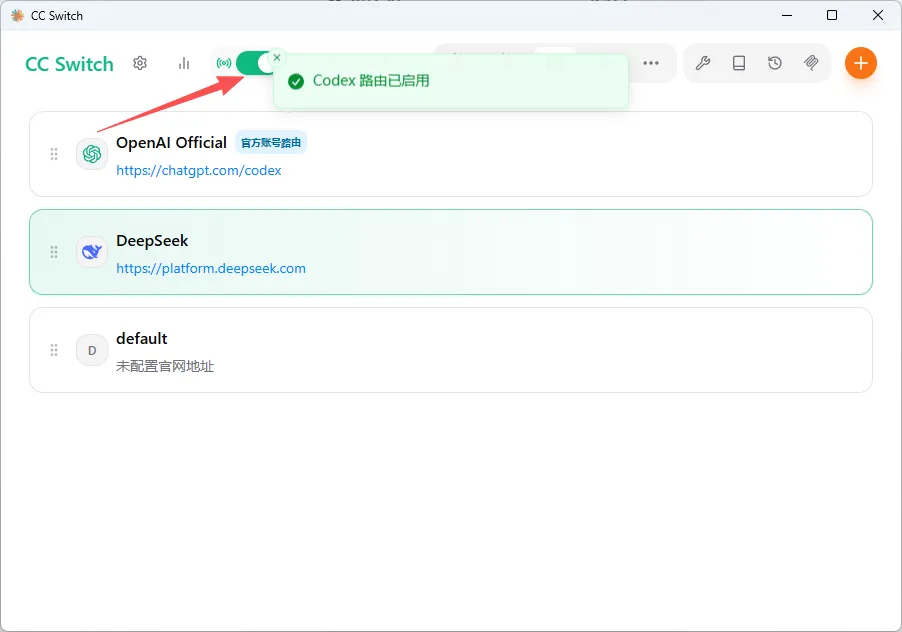Click the Codex 路由已启用 message text
The height and width of the screenshot is (632, 902).
[x=371, y=81]
